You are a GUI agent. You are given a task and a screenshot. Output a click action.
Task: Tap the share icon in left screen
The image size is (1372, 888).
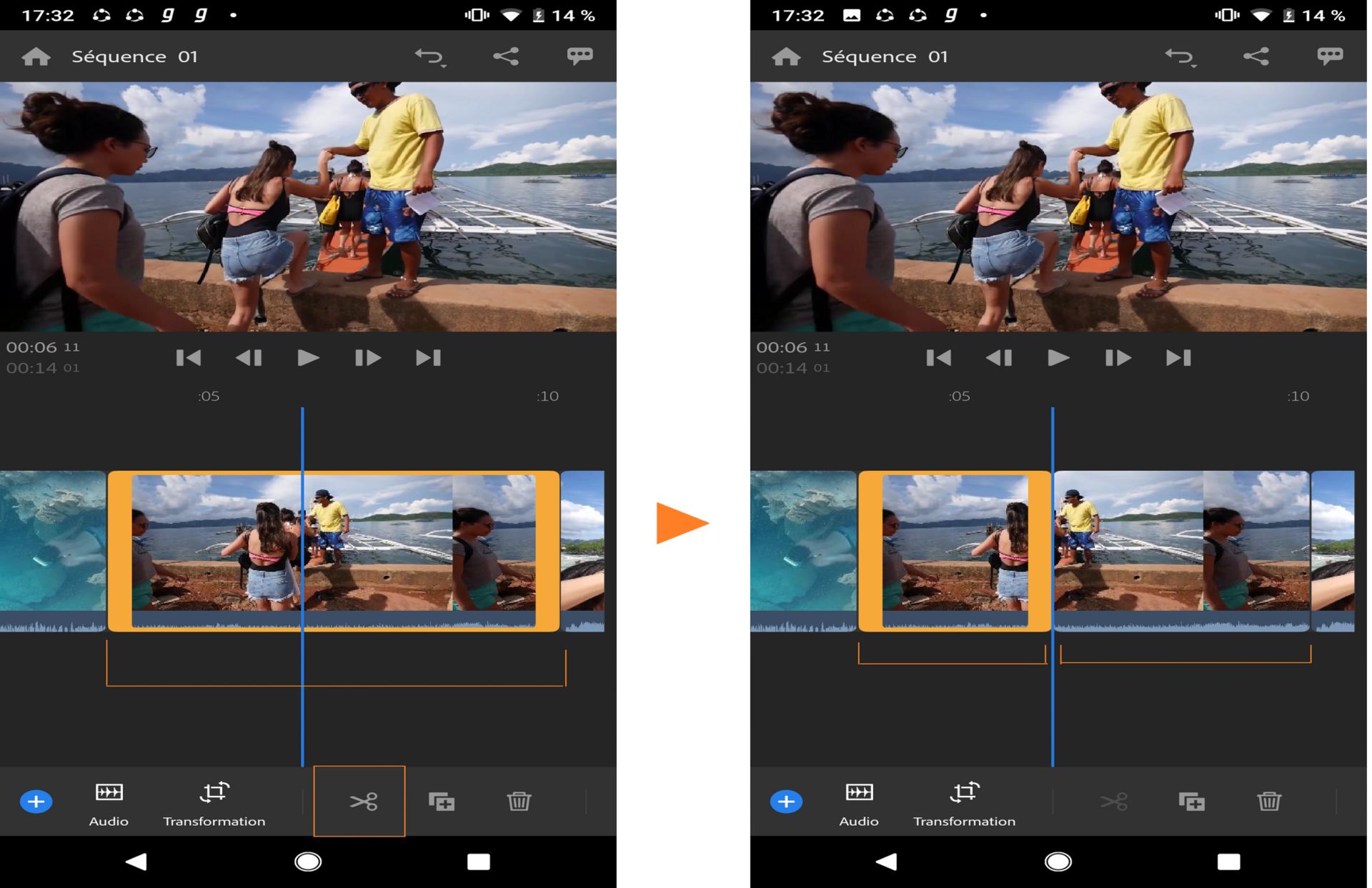(506, 56)
